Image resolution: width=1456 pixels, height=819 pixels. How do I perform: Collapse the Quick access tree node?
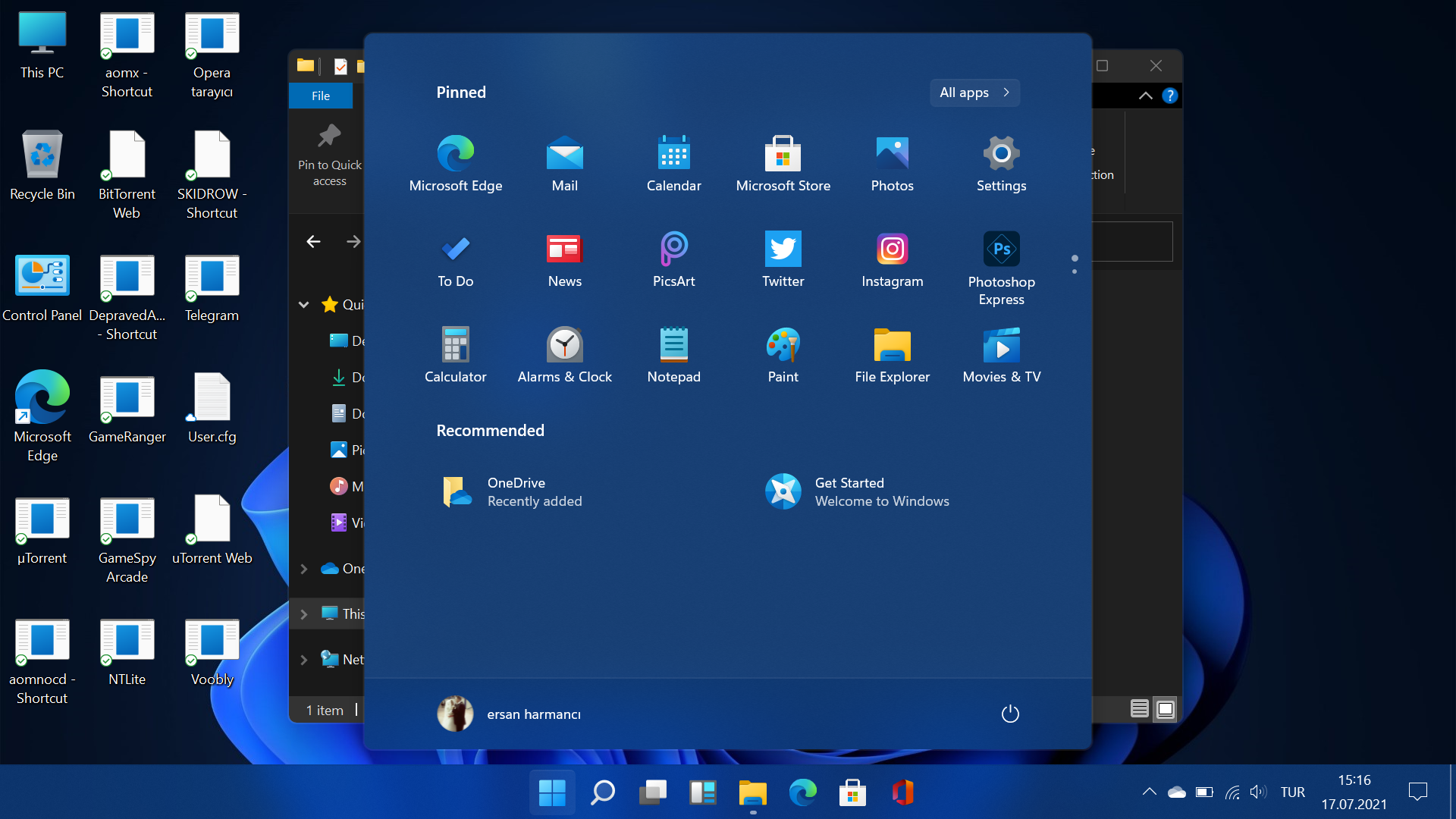click(304, 305)
